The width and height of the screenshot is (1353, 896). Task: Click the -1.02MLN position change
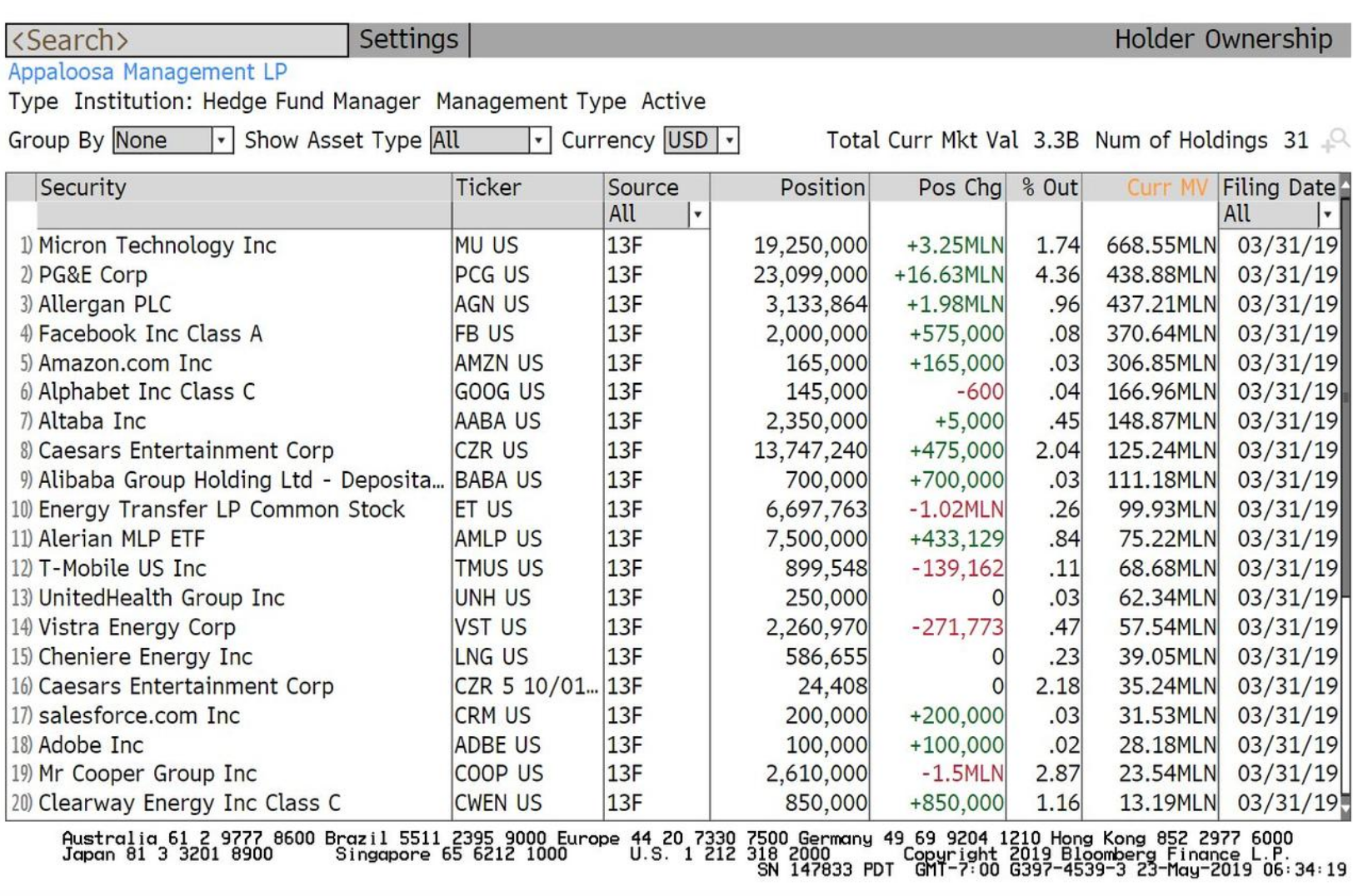pyautogui.click(x=956, y=510)
